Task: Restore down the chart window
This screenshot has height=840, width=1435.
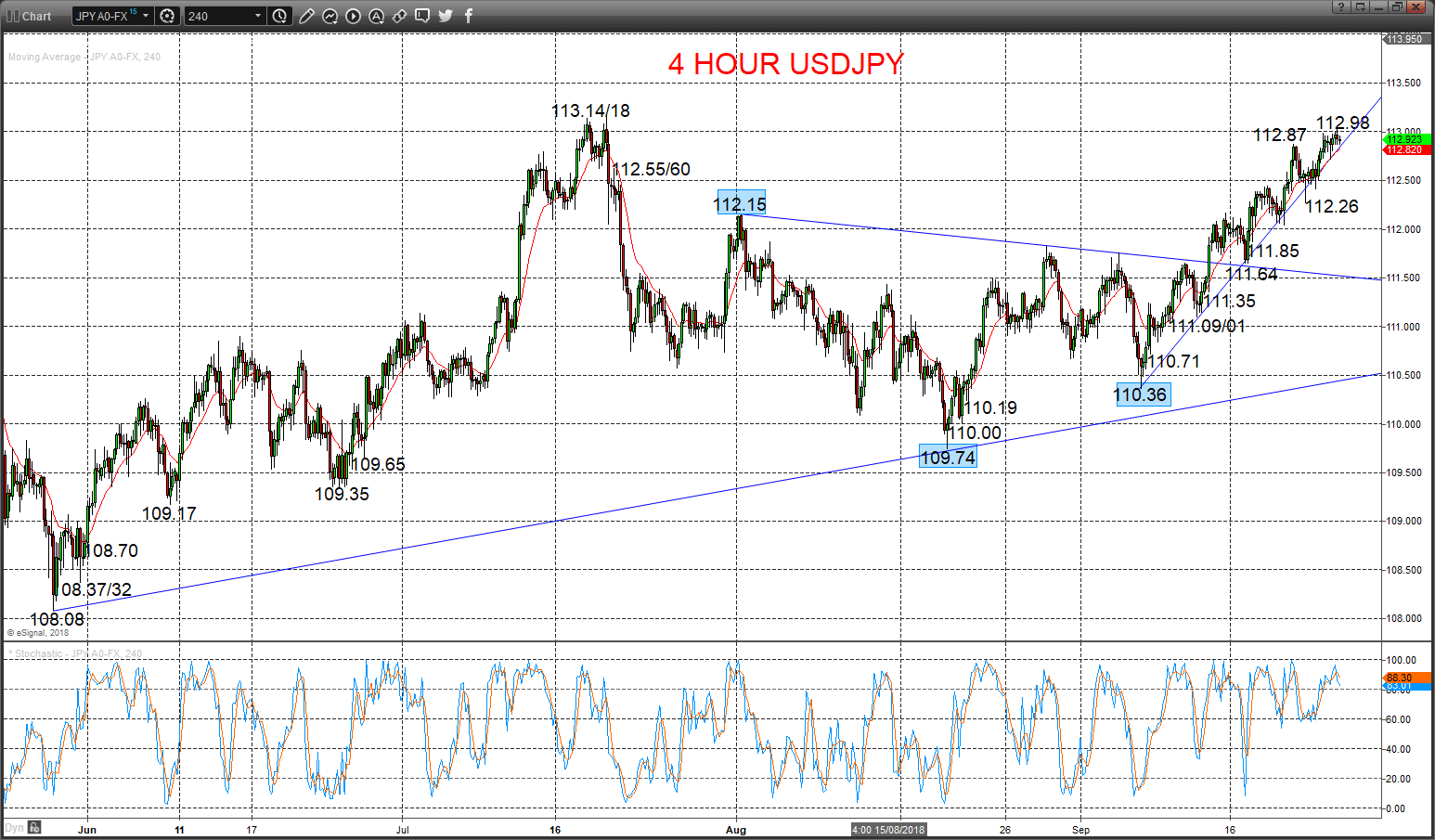Action: (x=1397, y=6)
